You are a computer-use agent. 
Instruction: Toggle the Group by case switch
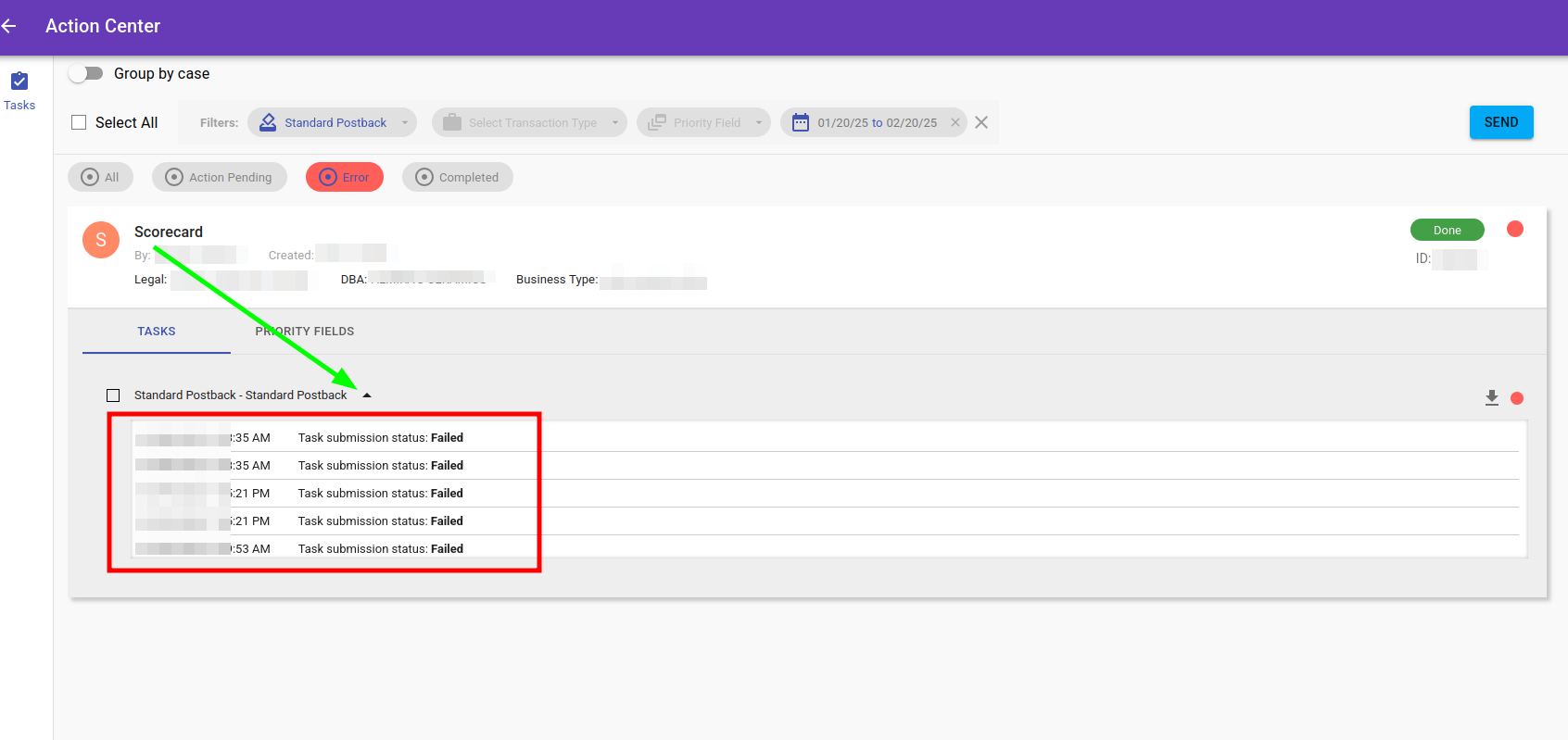coord(86,73)
